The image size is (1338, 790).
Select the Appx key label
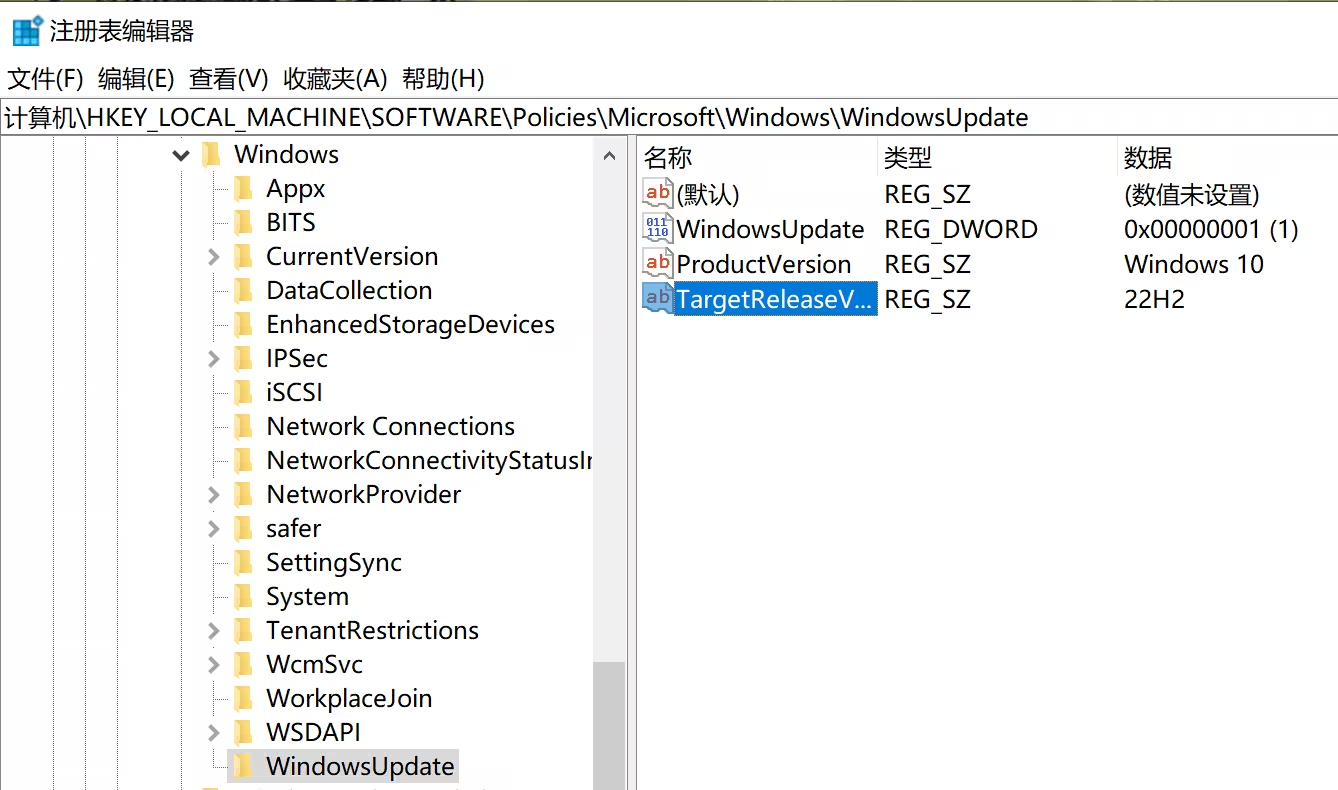click(296, 188)
